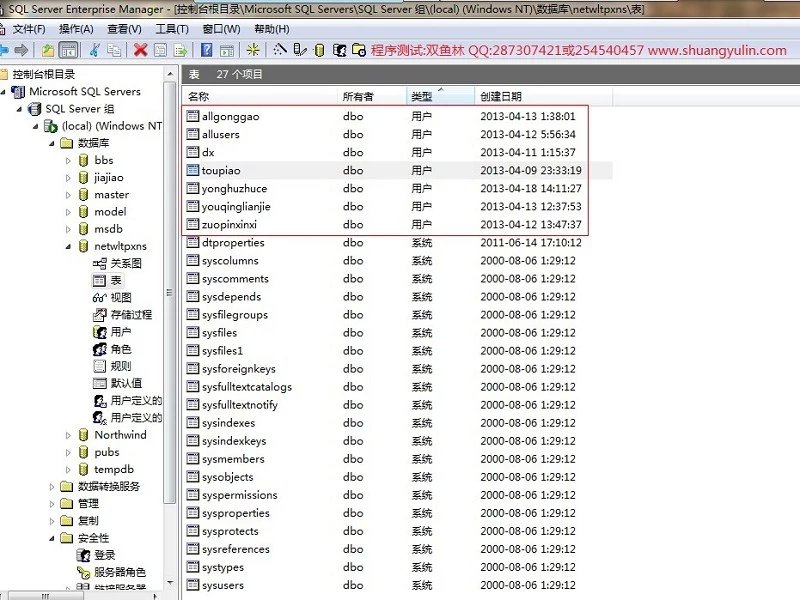Open the 窗口(W) menu

pos(221,29)
